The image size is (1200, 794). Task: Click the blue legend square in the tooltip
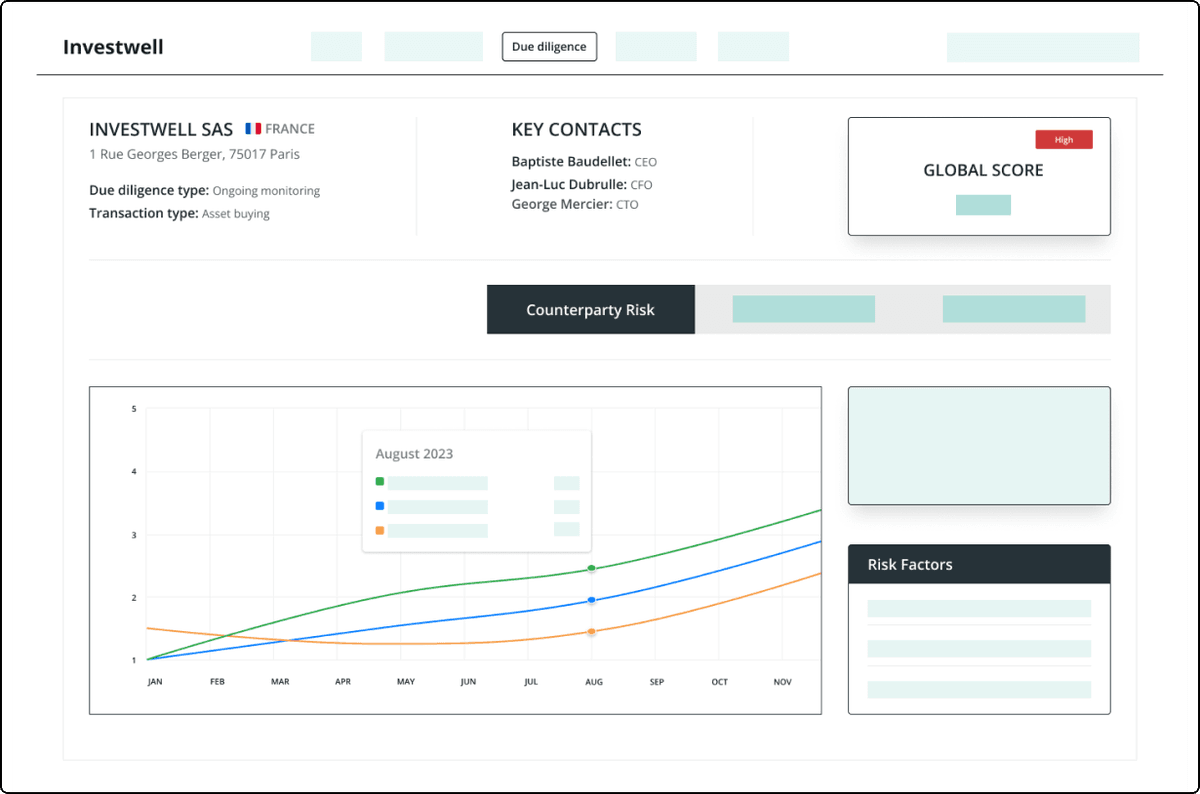point(380,506)
